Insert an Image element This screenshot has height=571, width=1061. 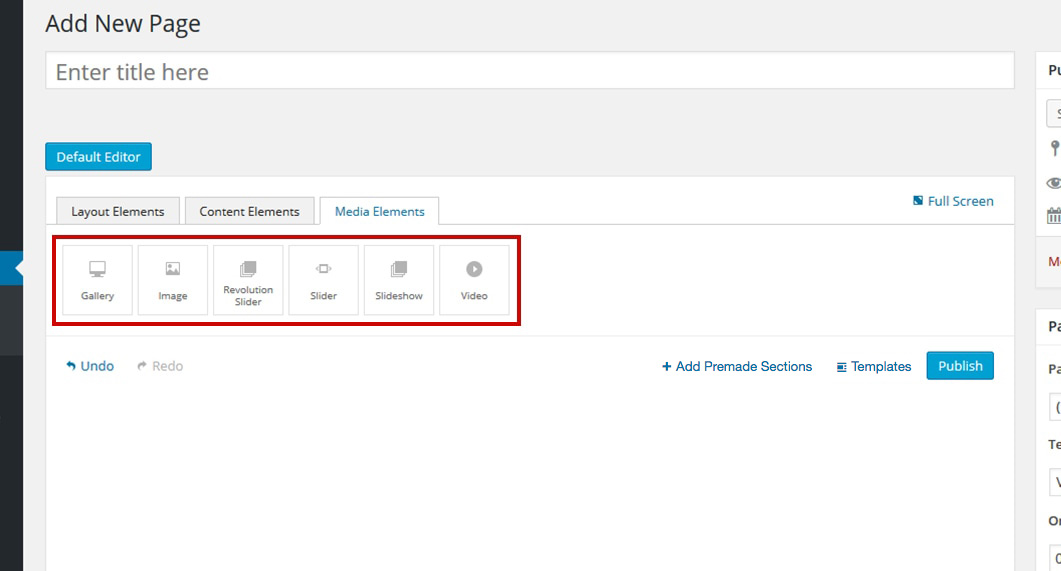(x=173, y=280)
